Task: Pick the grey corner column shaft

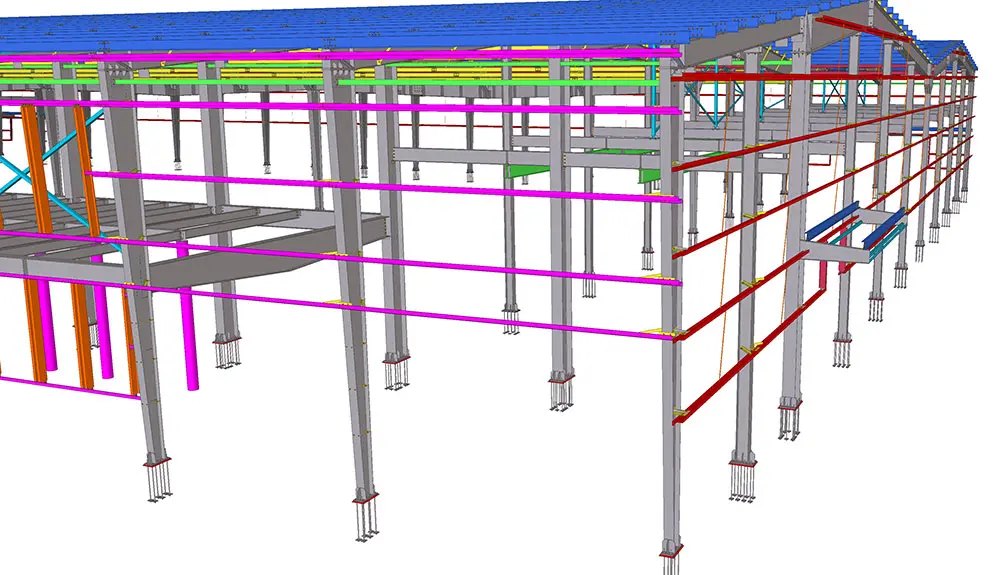Action: click(x=672, y=450)
